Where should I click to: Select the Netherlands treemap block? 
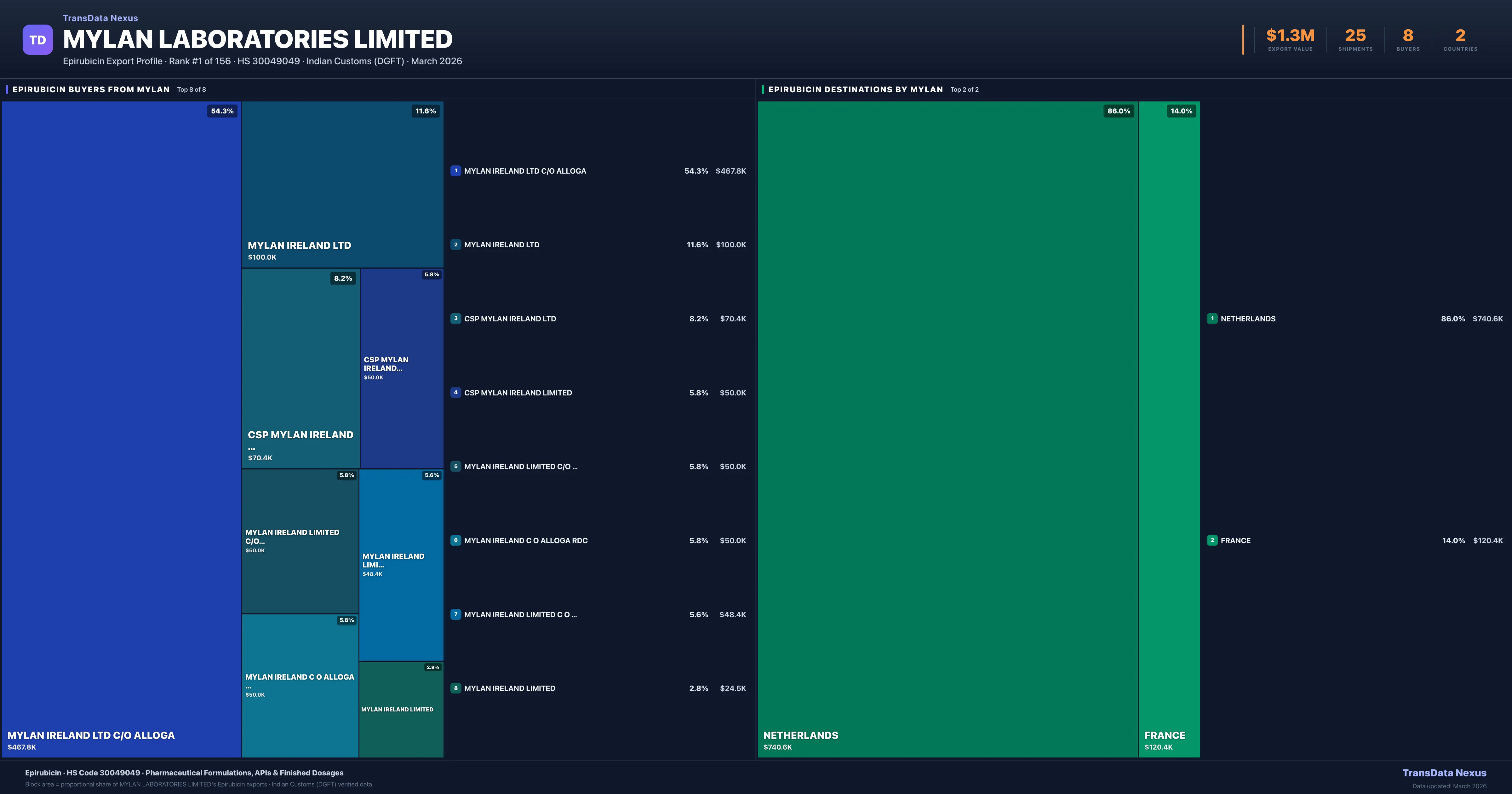(x=947, y=429)
